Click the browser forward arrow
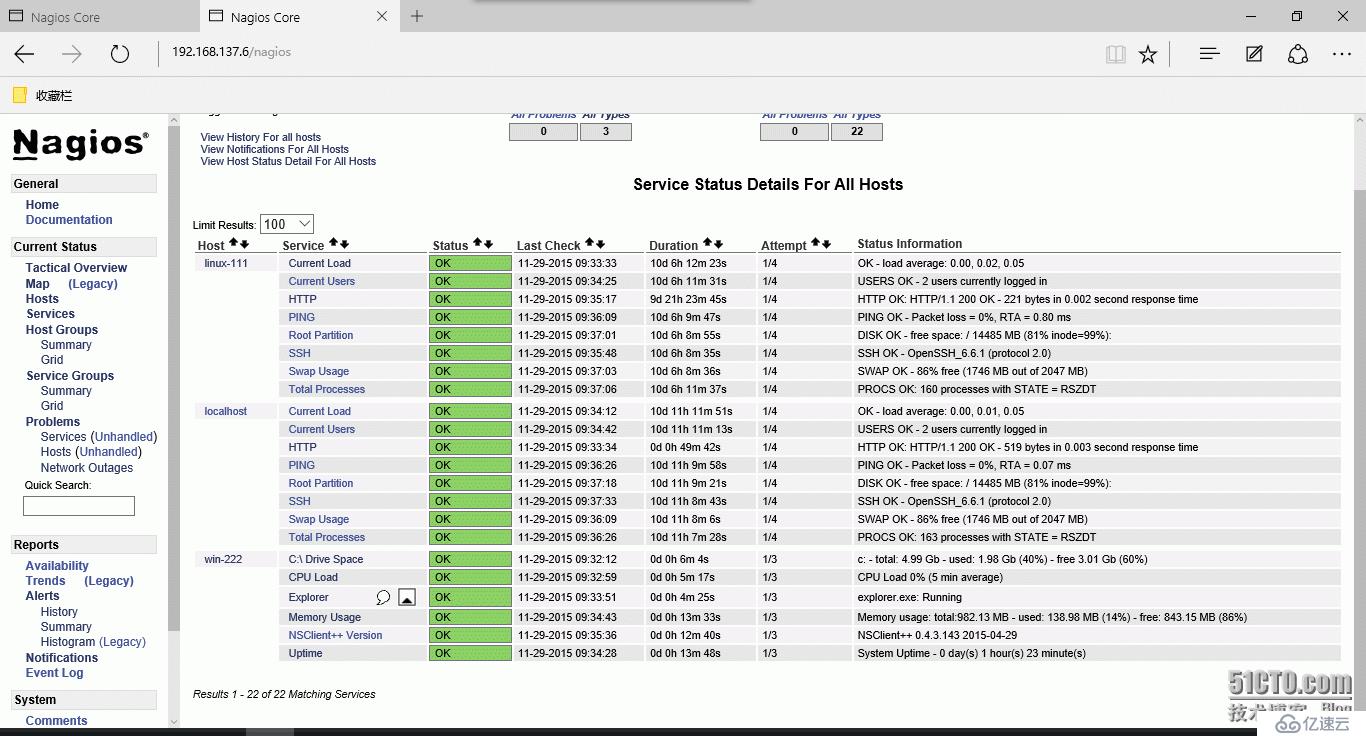Viewport: 1366px width, 736px height. point(72,54)
